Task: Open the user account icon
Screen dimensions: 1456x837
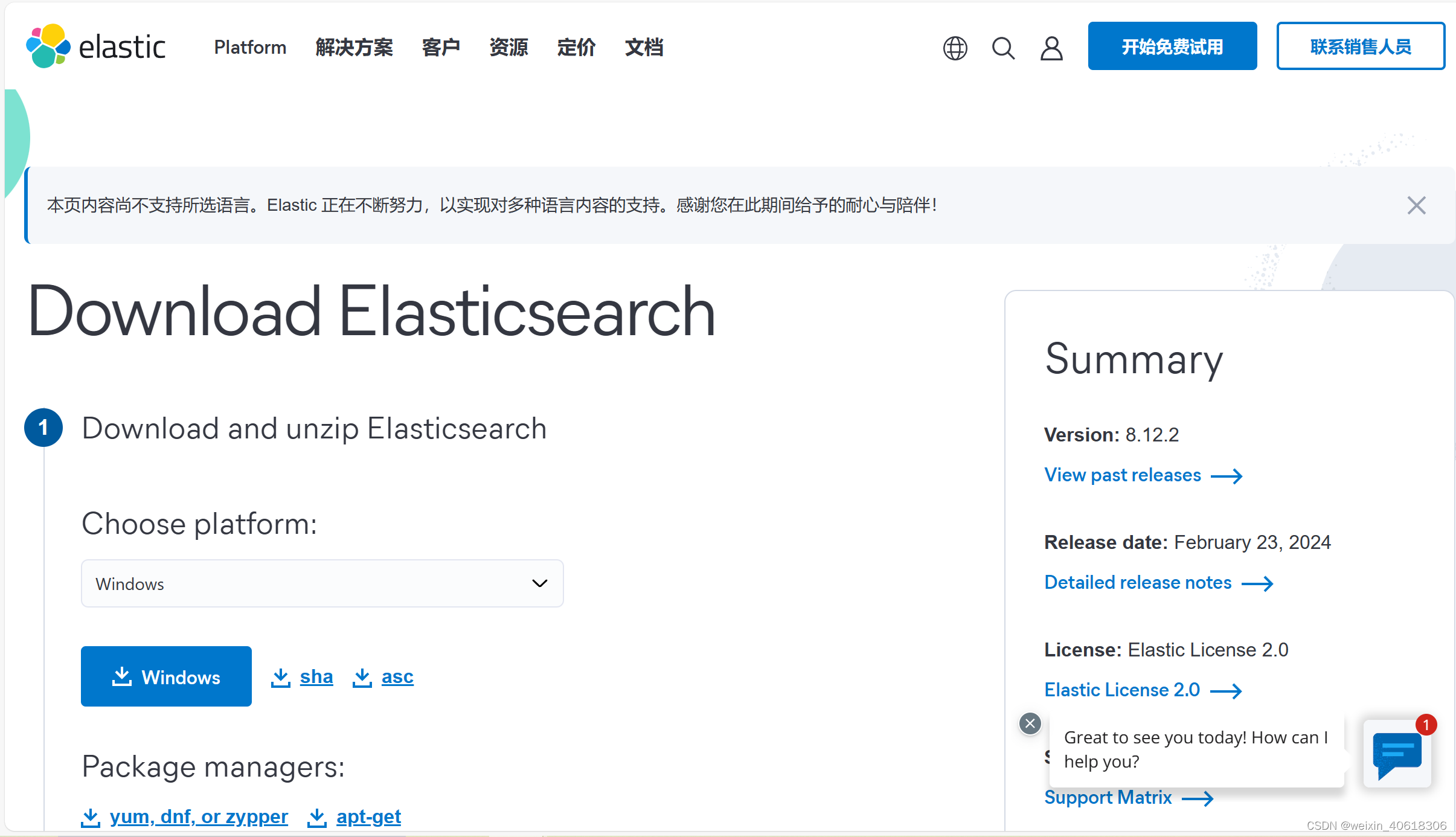Action: [x=1051, y=48]
